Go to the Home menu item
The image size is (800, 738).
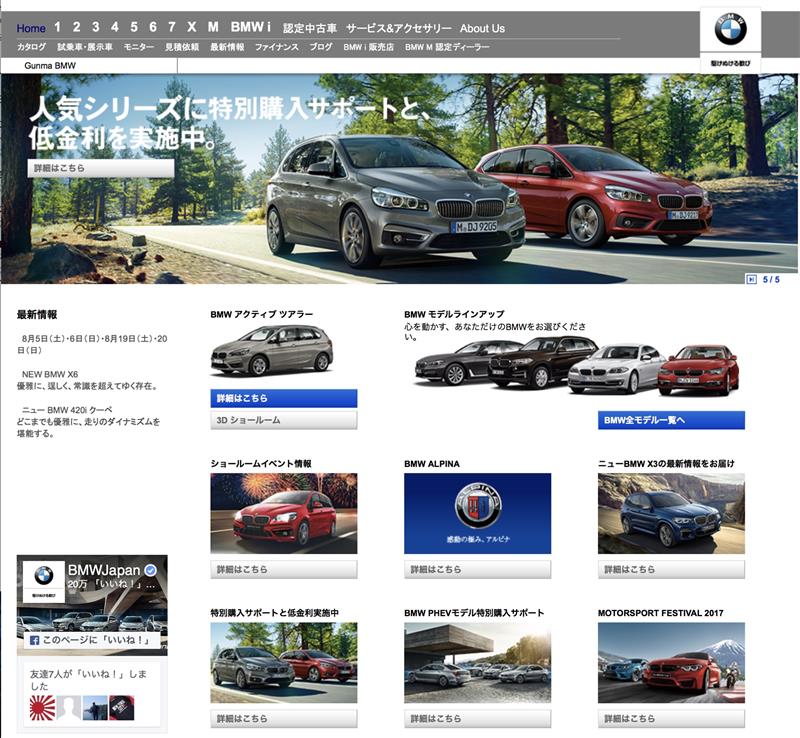(x=31, y=28)
